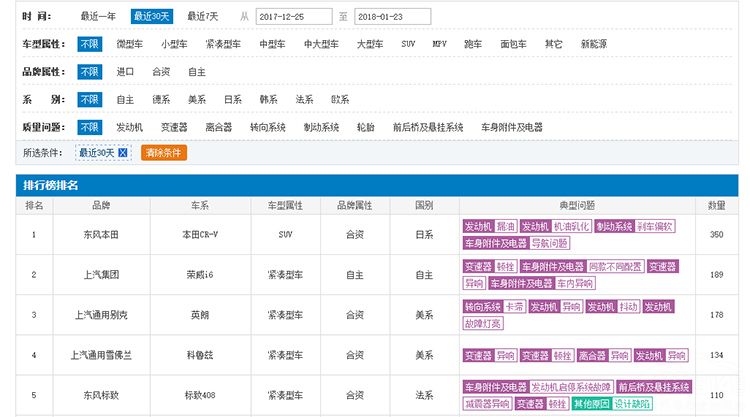
Task: Click the 卡滞 tag in the 英朗 row
Action: pyautogui.click(x=514, y=307)
